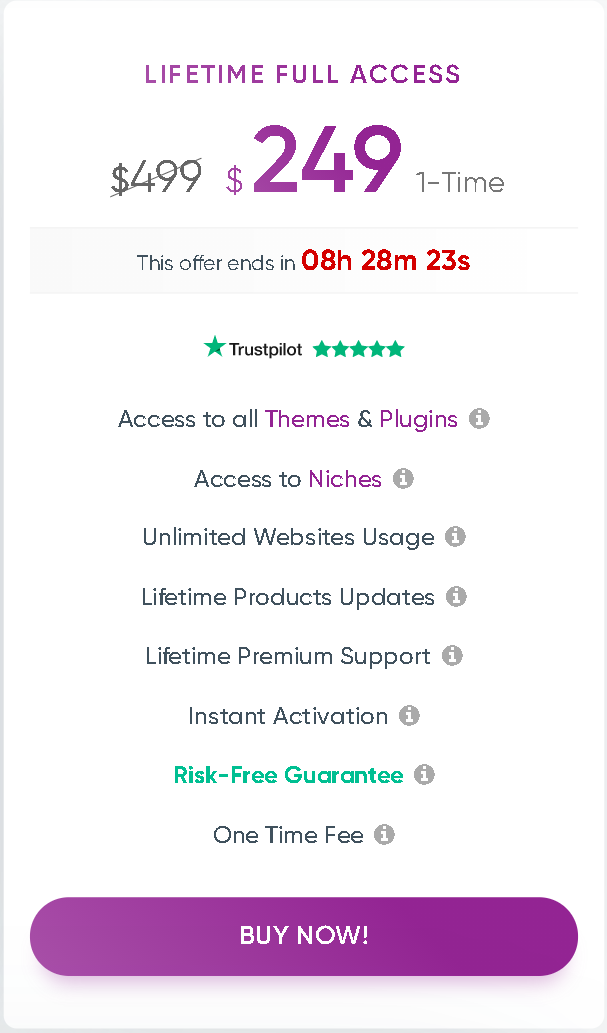Click the Lifetime Full Access heading
Image resolution: width=607 pixels, height=1033 pixels.
coord(303,74)
